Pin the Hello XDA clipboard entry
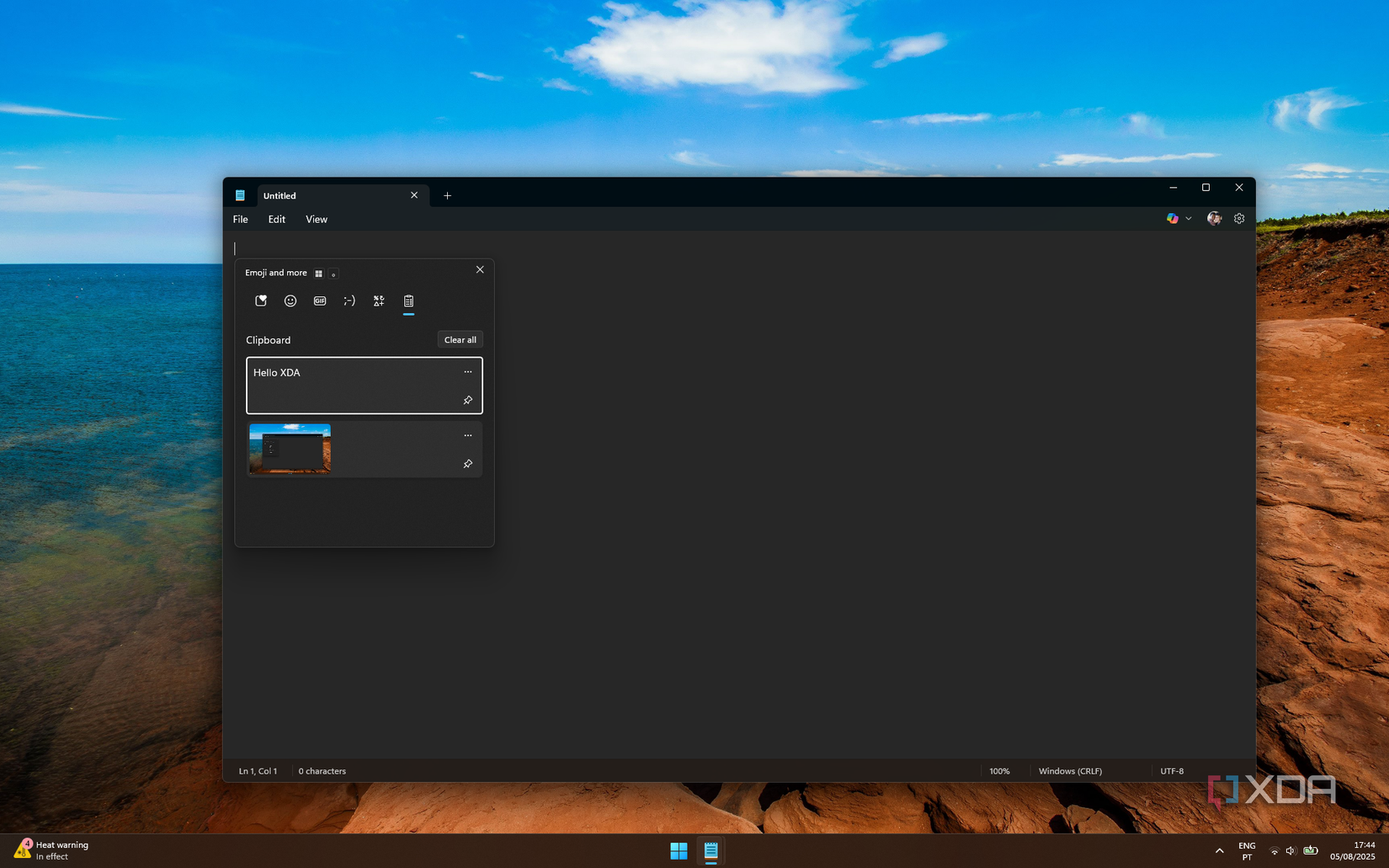This screenshot has height=868, width=1389. coord(468,400)
